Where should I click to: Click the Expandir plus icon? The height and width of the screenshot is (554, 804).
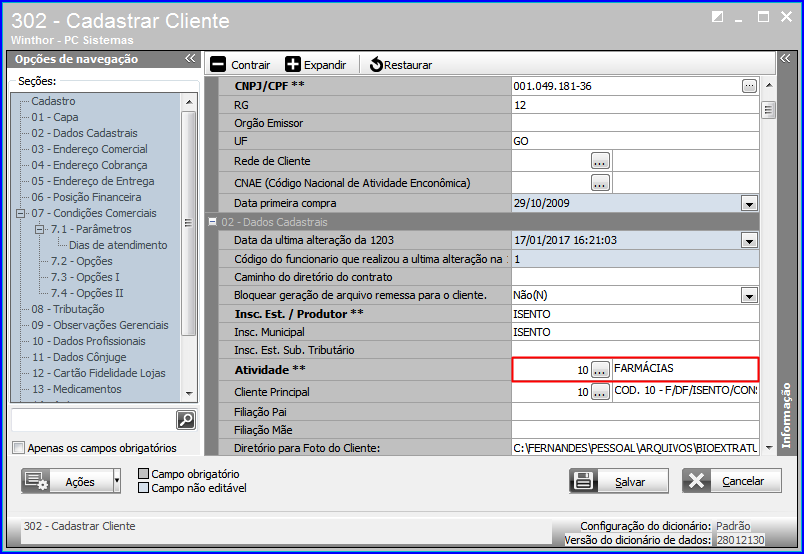[293, 65]
